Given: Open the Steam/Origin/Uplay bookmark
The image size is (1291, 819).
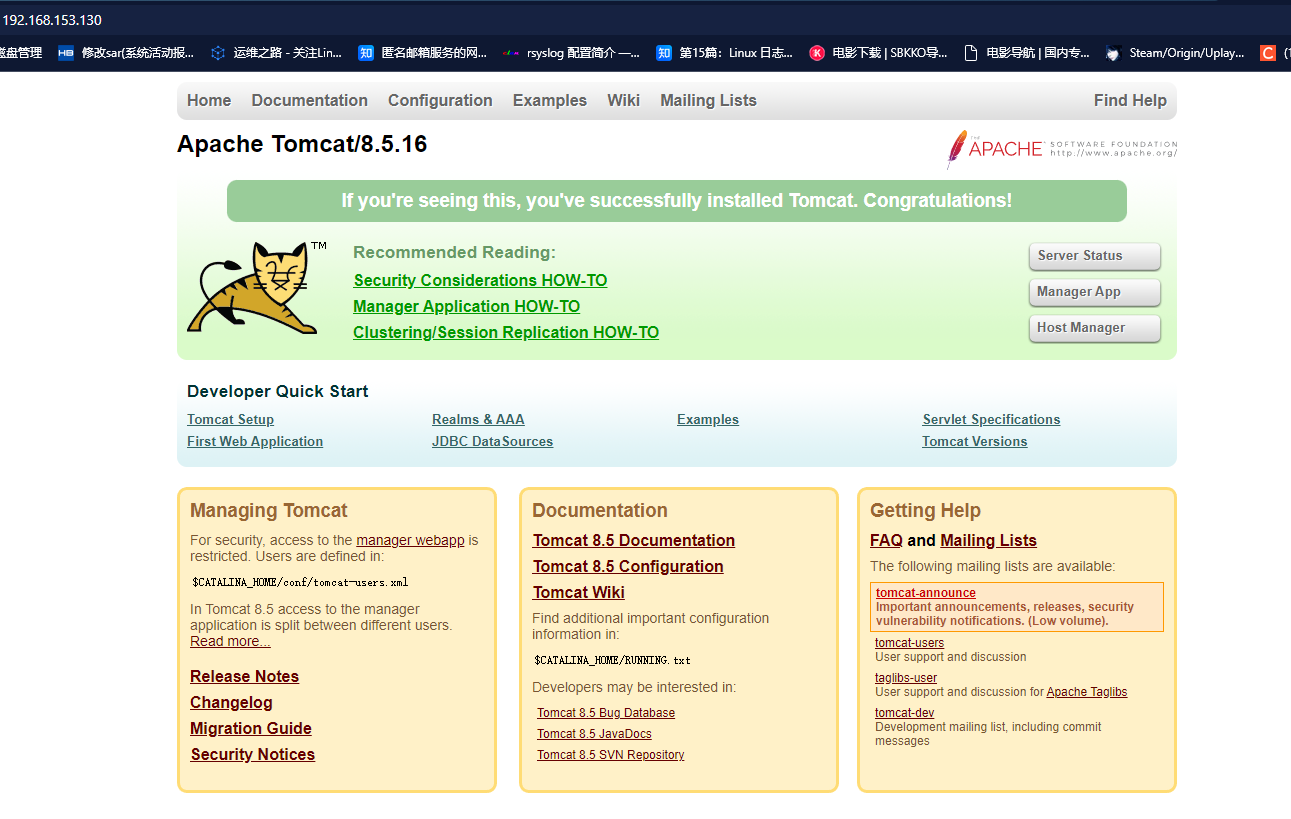Looking at the screenshot, I should 1175,53.
